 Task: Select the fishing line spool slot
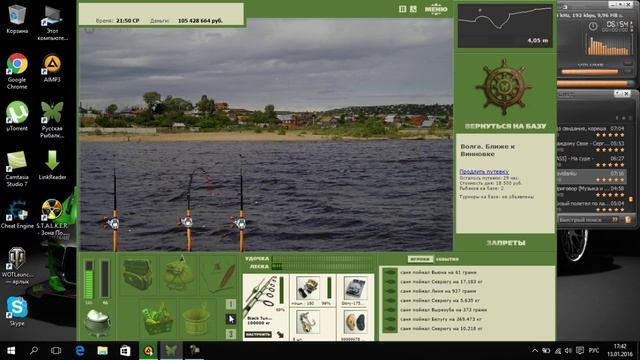[355, 288]
